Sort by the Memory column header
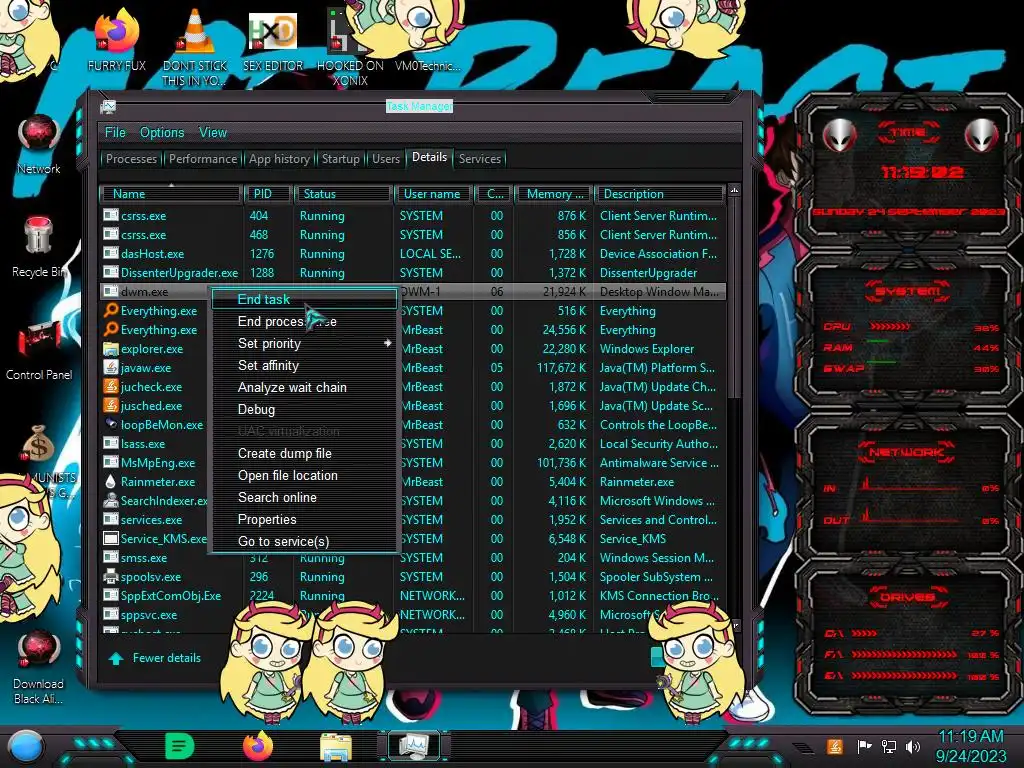The width and height of the screenshot is (1024, 768). (x=554, y=194)
